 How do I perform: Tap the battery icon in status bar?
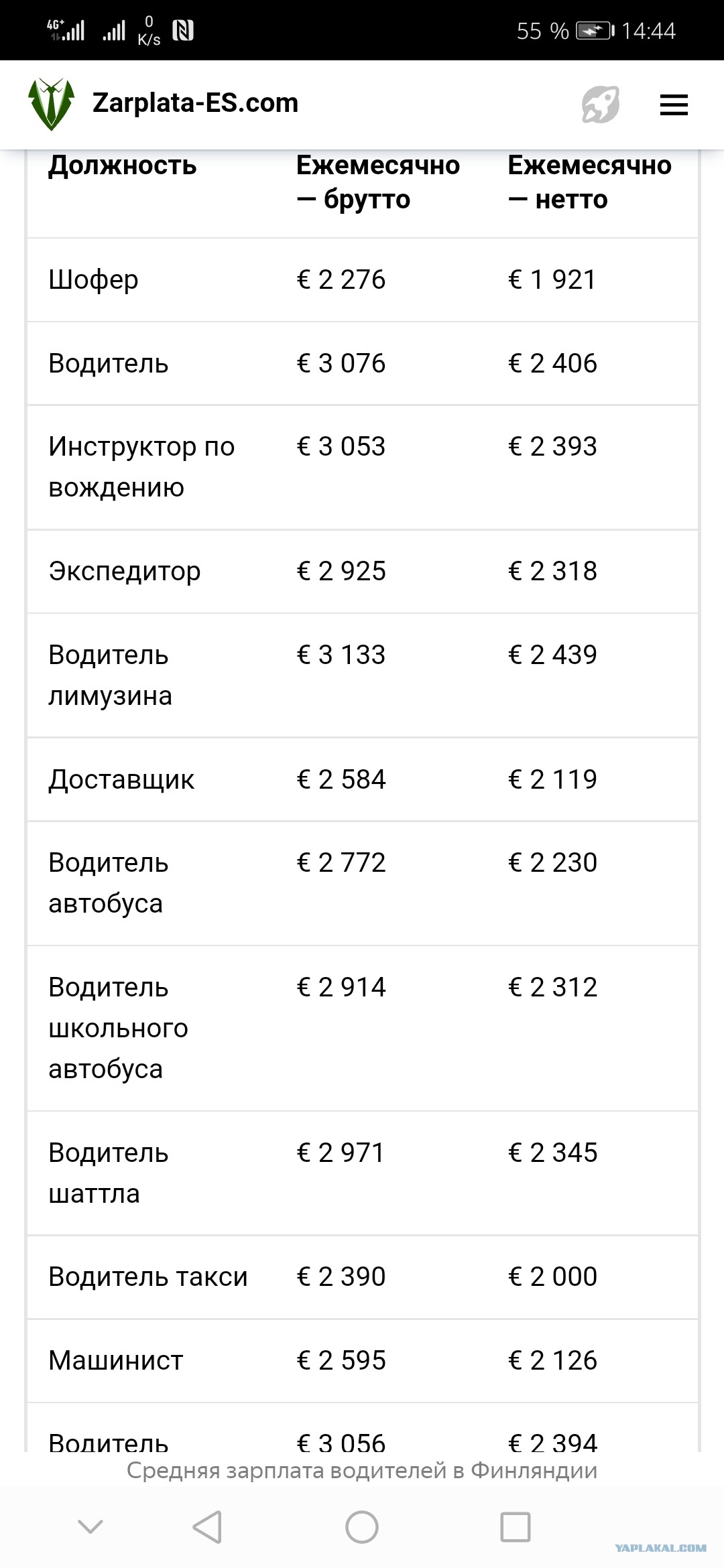click(595, 31)
